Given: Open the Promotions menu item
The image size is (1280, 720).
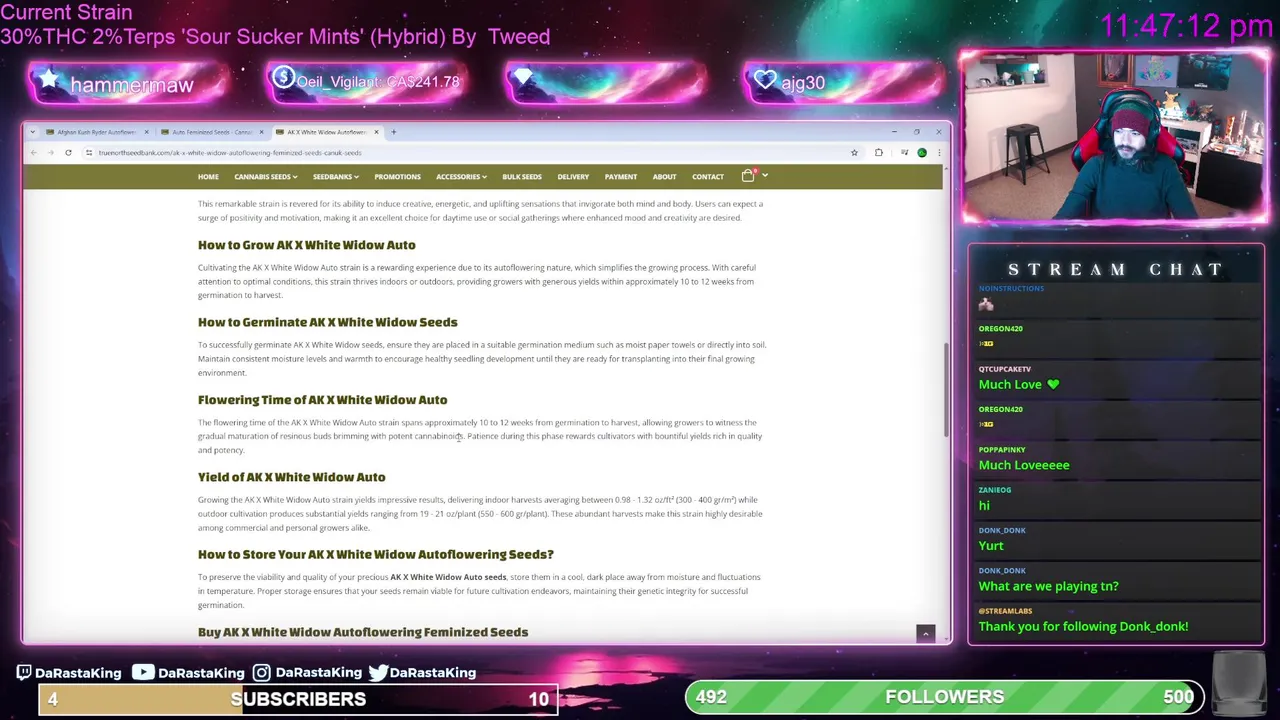Looking at the screenshot, I should click(397, 177).
